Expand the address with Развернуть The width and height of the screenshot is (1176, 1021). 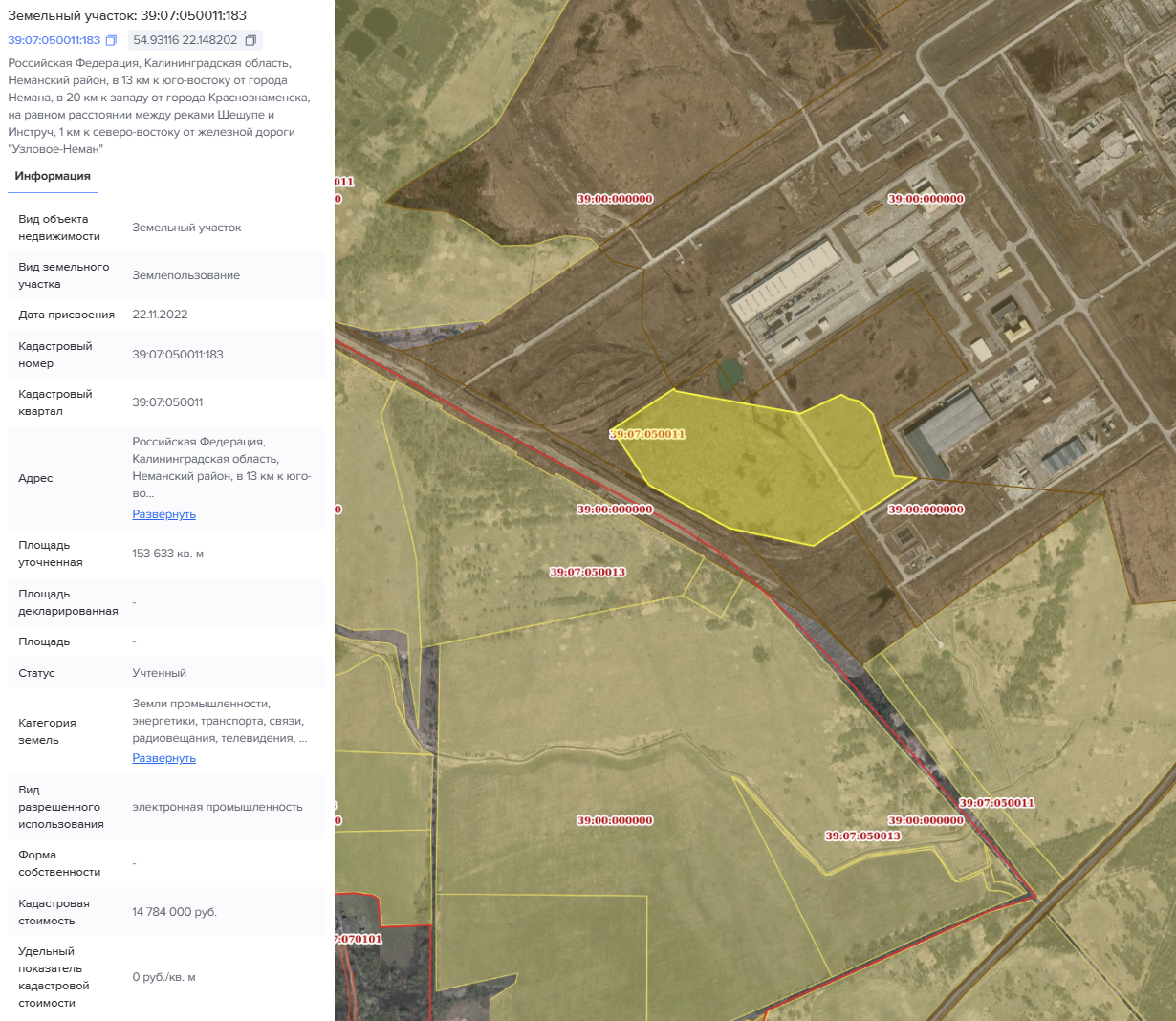point(163,514)
